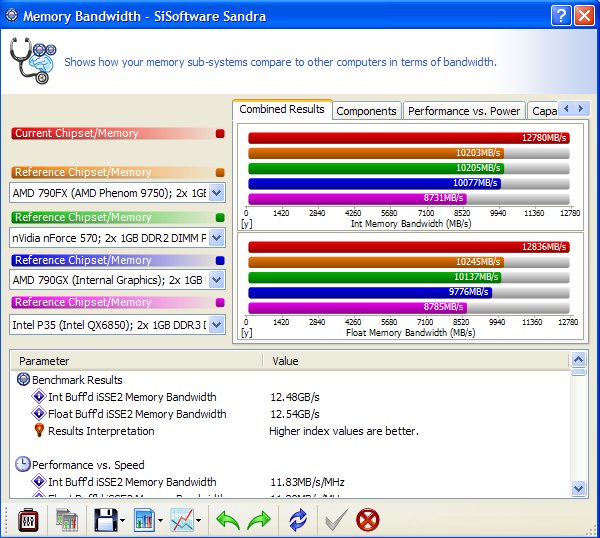Screen dimensions: 600x538
Task: Click the floppy disk save icon
Action: point(106,520)
